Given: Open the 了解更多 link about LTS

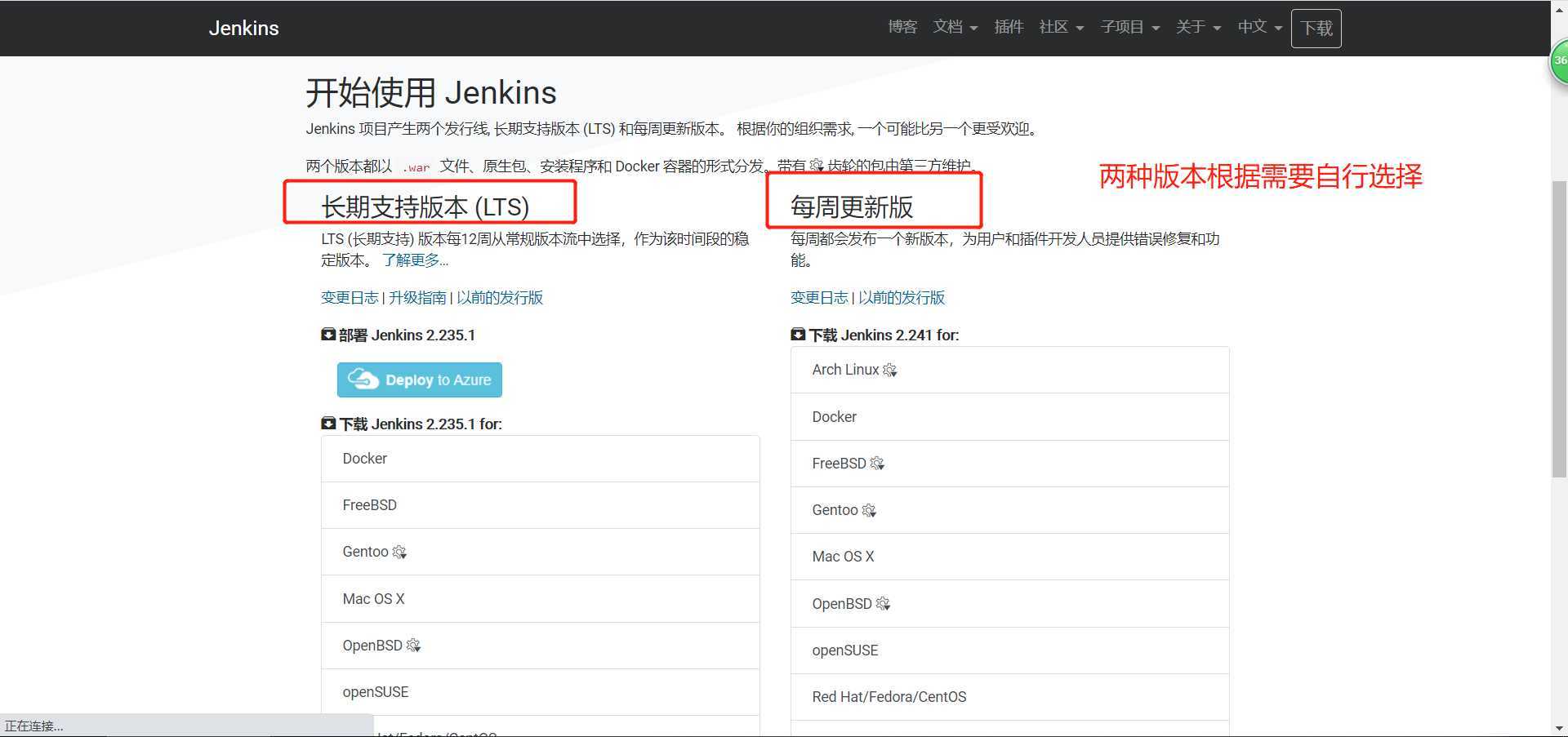Looking at the screenshot, I should tap(415, 260).
